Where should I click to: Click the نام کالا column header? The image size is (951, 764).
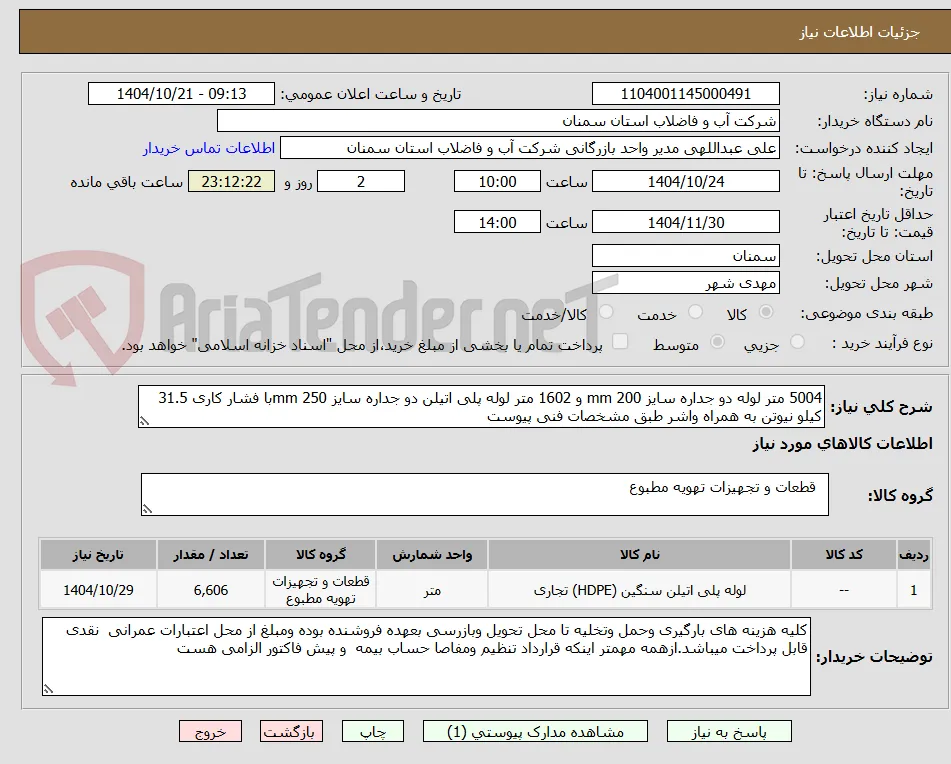click(x=639, y=554)
